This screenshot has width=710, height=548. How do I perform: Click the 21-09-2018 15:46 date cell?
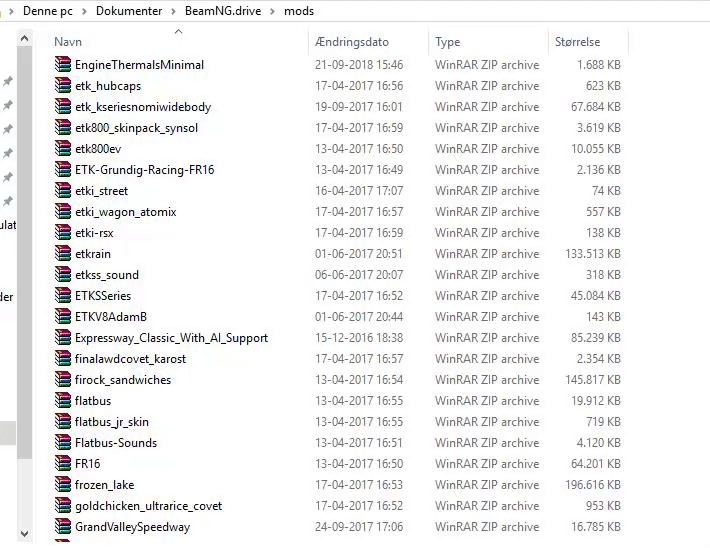(x=359, y=65)
